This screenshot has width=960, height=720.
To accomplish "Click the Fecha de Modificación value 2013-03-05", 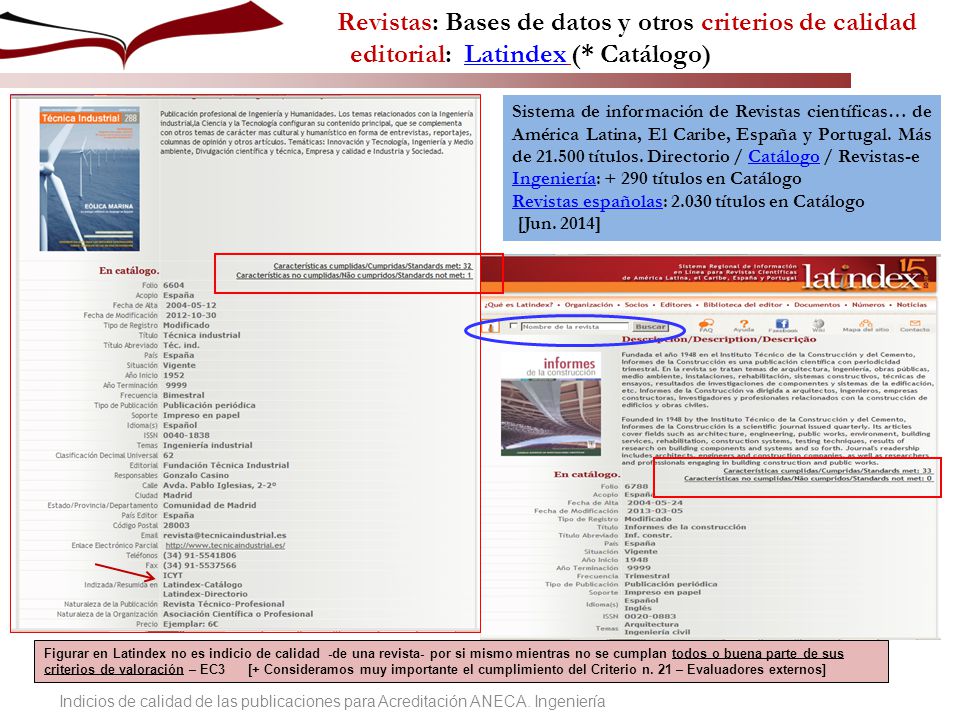I will coord(654,511).
